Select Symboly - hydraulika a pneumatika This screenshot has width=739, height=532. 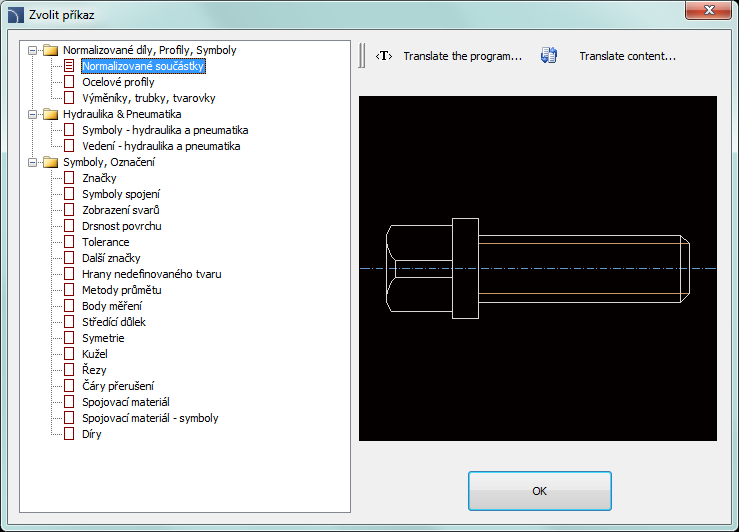click(x=165, y=130)
